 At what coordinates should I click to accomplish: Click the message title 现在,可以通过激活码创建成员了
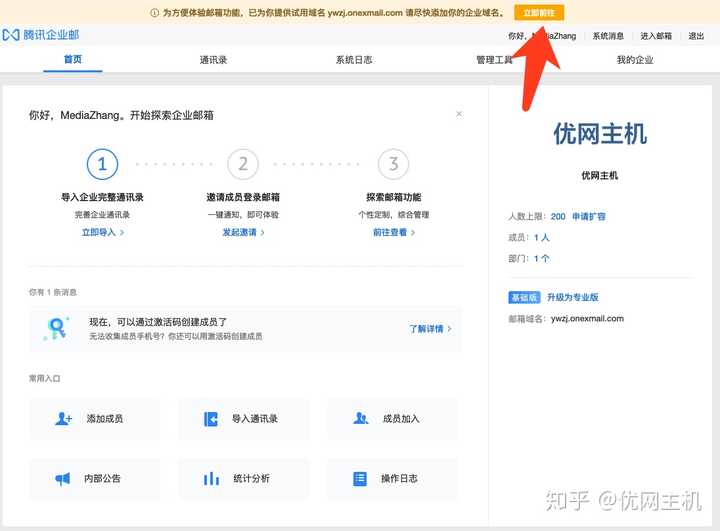pos(158,322)
